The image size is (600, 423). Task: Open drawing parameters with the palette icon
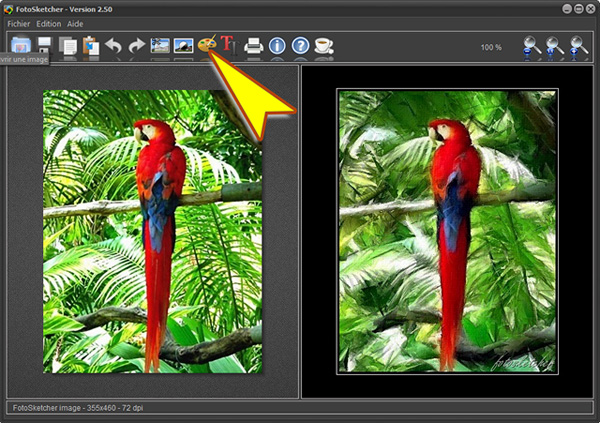(x=207, y=45)
